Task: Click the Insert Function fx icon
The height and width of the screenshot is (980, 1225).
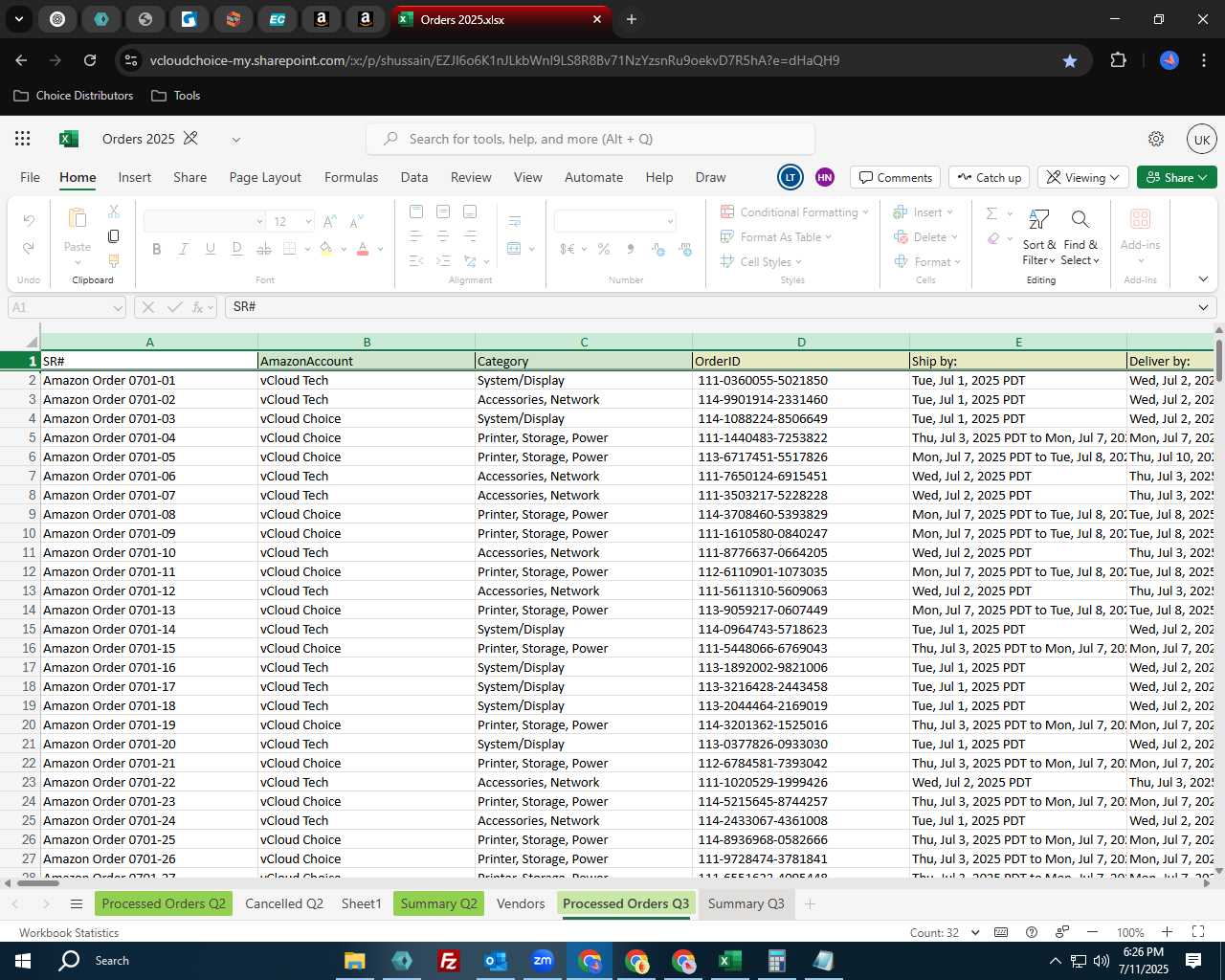Action: point(198,307)
